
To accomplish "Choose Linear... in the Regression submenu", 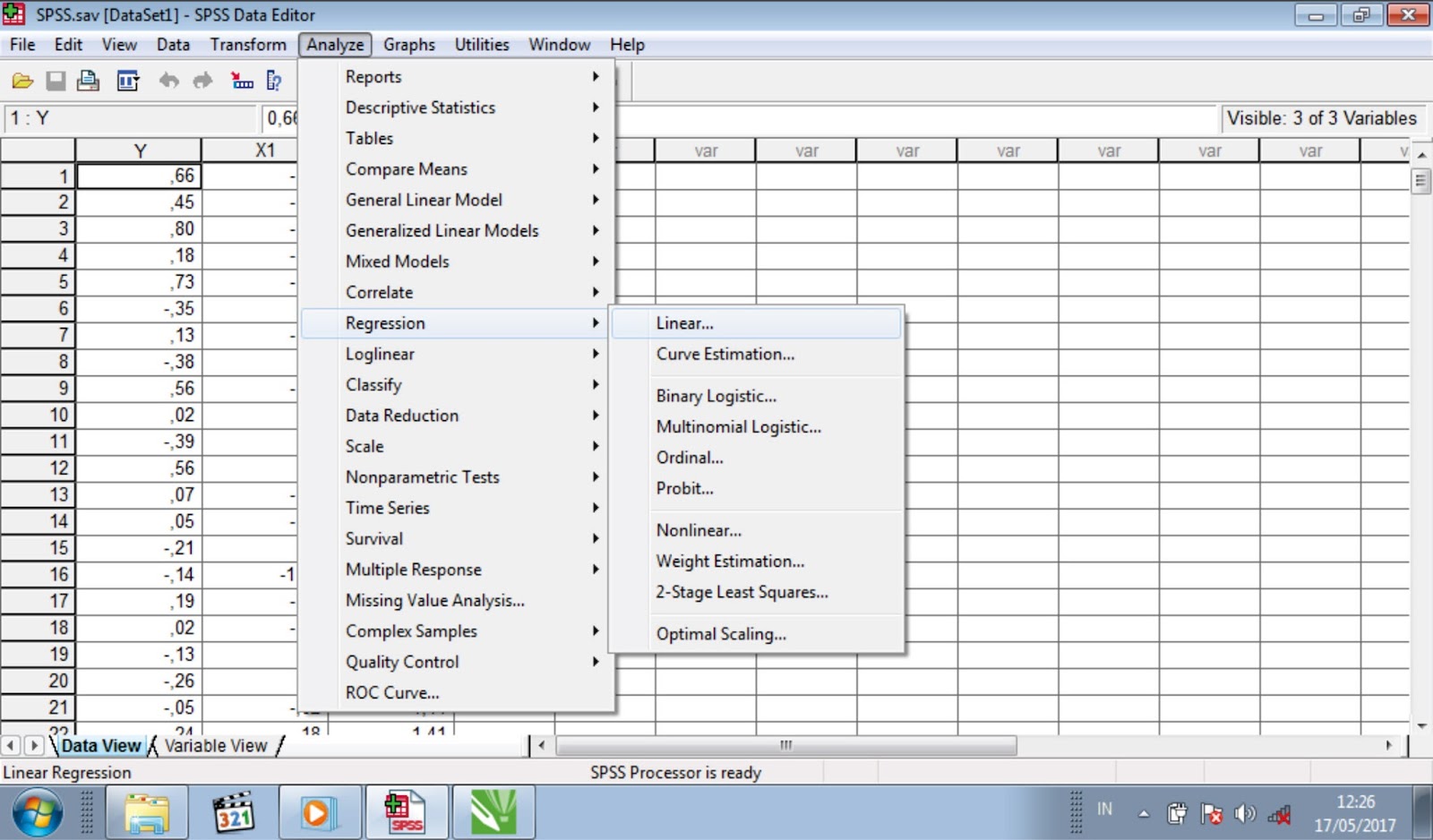I will pos(756,323).
